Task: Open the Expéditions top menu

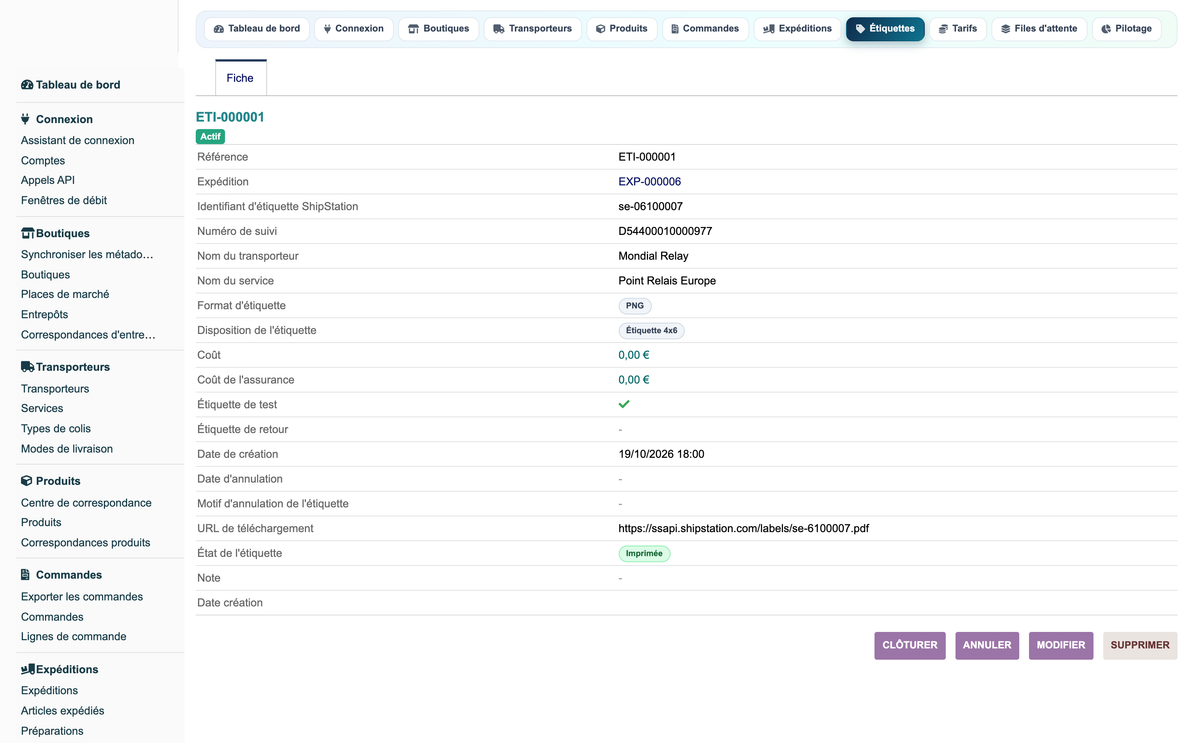Action: (x=798, y=29)
